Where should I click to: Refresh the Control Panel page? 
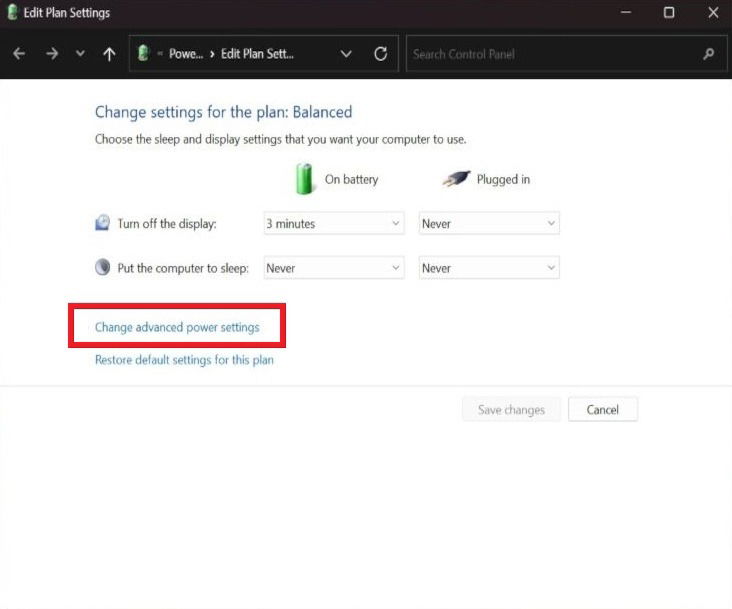click(x=380, y=54)
